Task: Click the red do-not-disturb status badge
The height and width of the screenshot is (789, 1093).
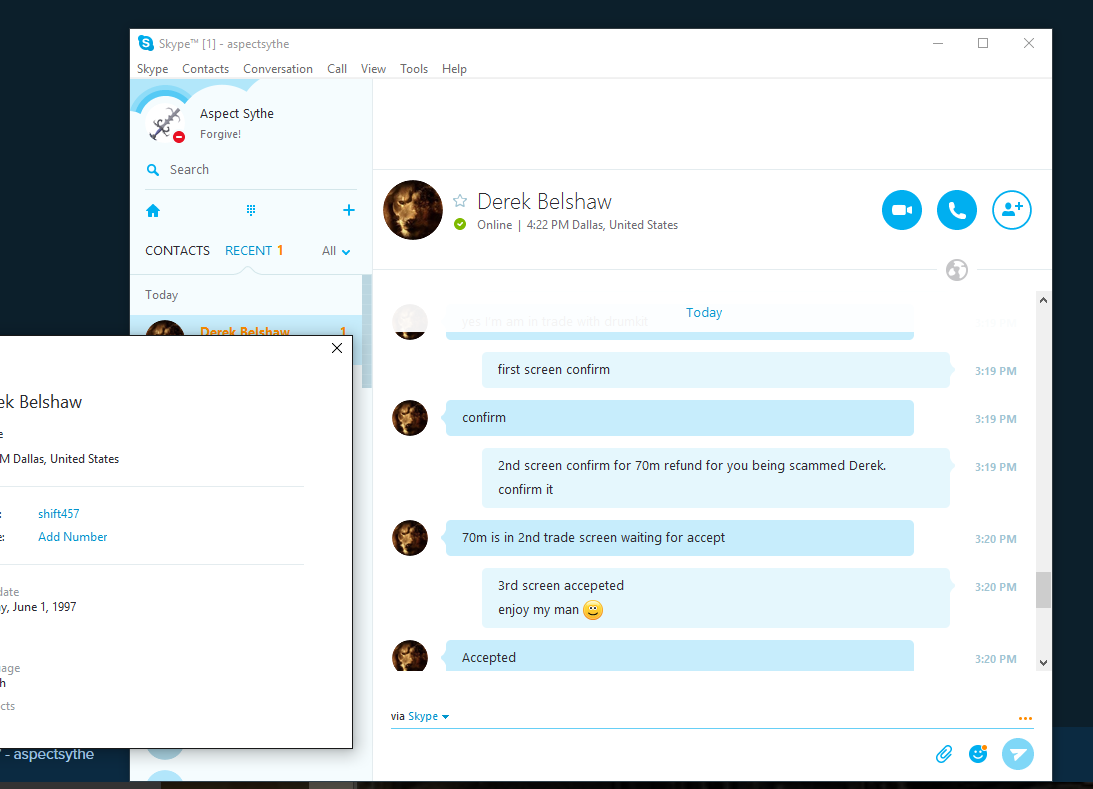Action: coord(179,137)
